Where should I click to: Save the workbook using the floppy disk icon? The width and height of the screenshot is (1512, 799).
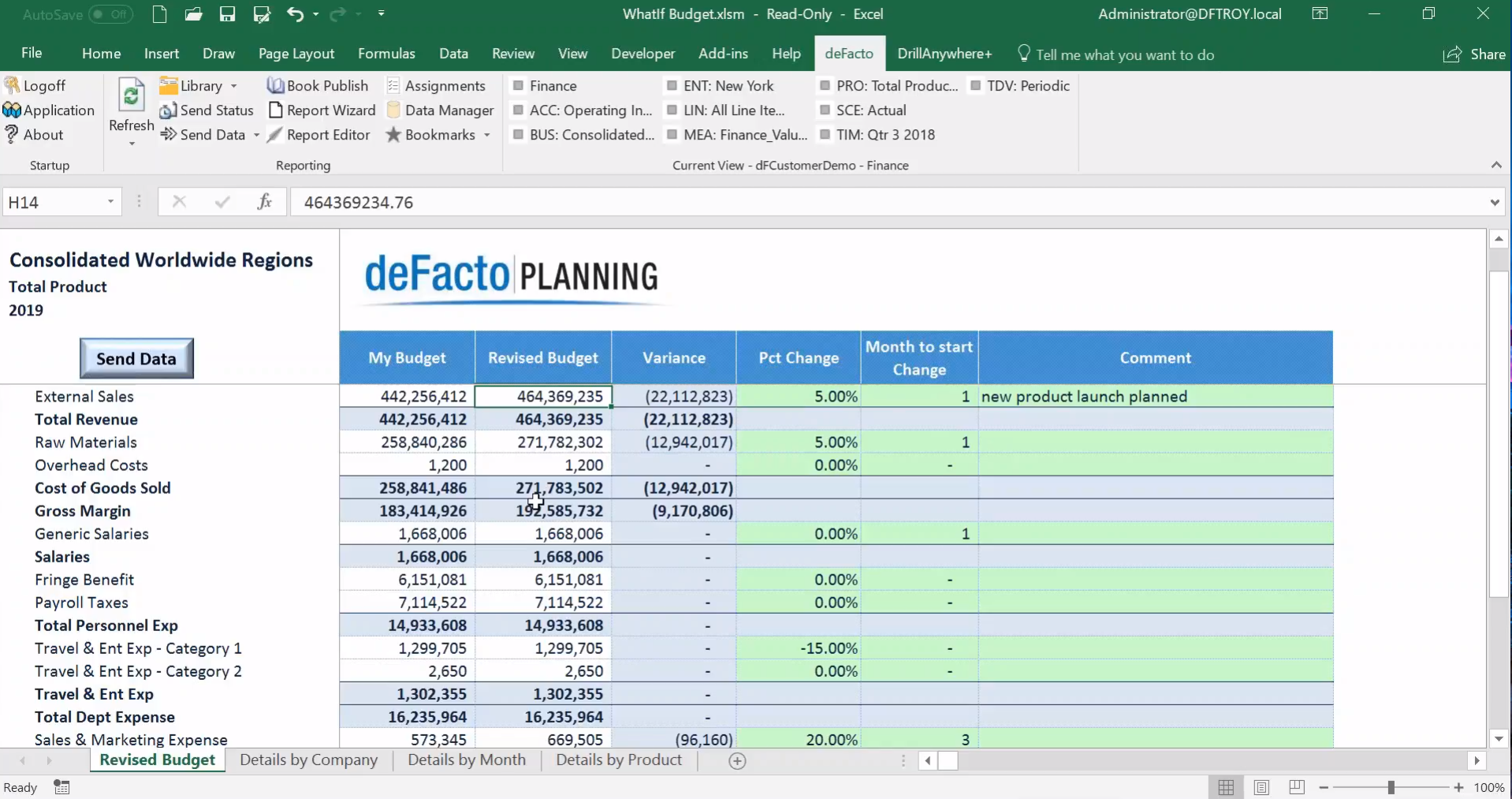pos(227,14)
